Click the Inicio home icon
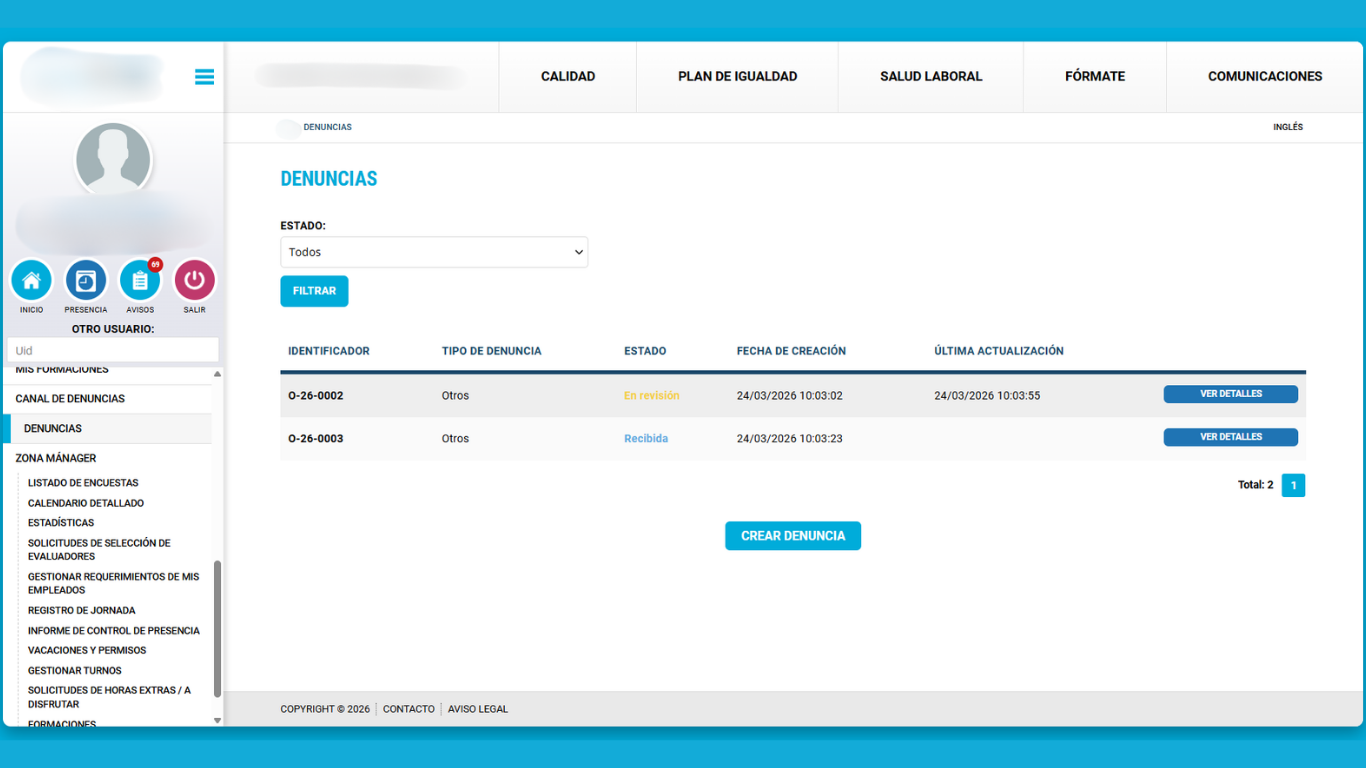 (x=32, y=281)
